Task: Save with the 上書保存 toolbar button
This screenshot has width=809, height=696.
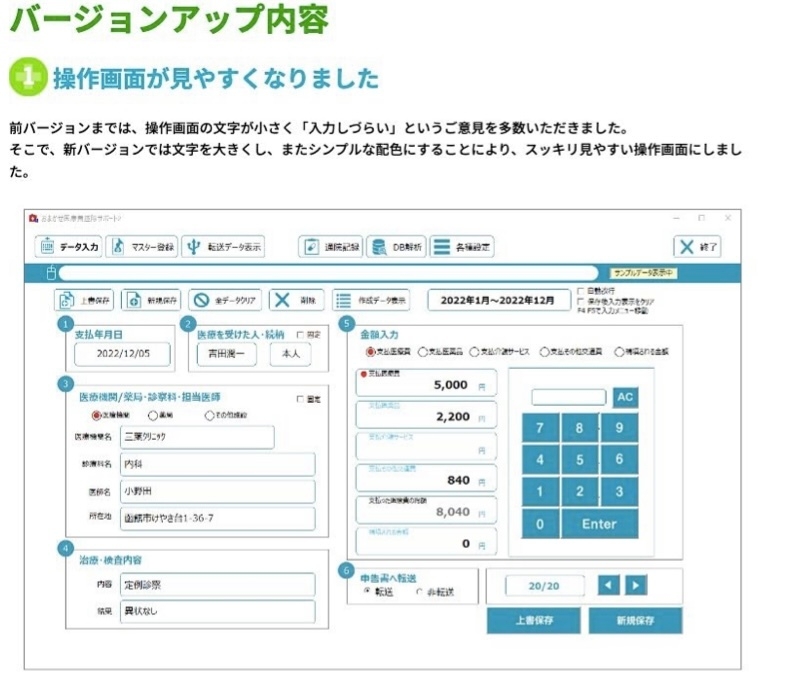Action: (x=83, y=299)
